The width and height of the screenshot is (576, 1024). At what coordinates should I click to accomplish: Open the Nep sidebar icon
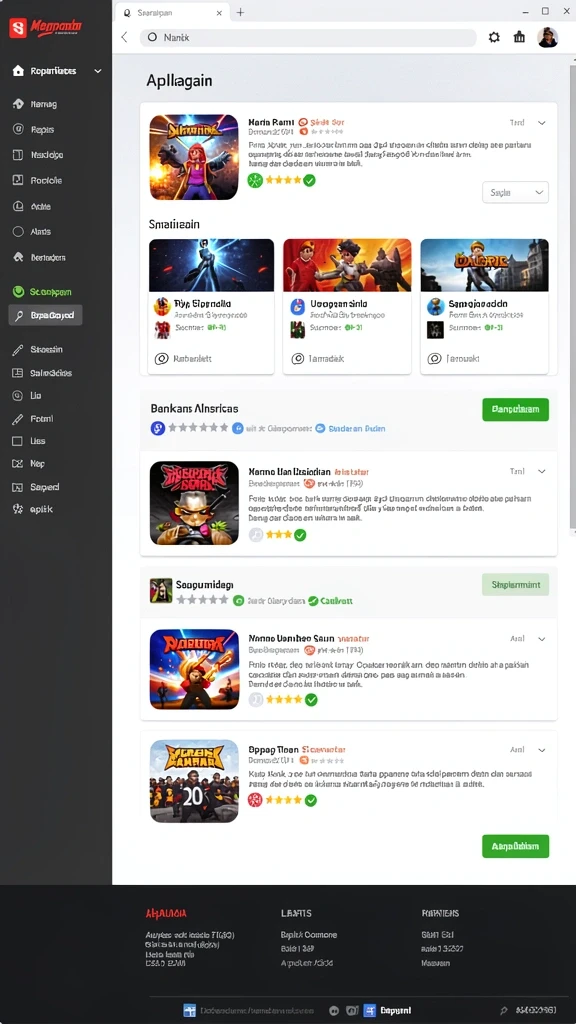click(18, 464)
